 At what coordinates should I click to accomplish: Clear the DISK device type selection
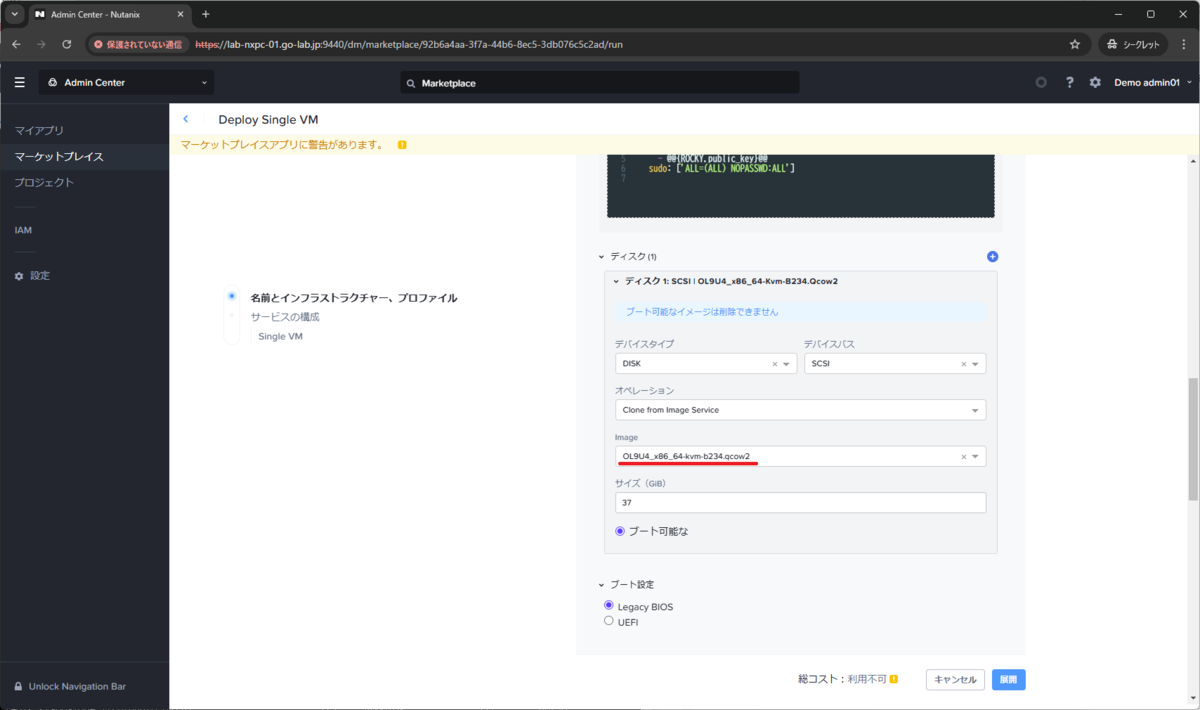coord(774,364)
